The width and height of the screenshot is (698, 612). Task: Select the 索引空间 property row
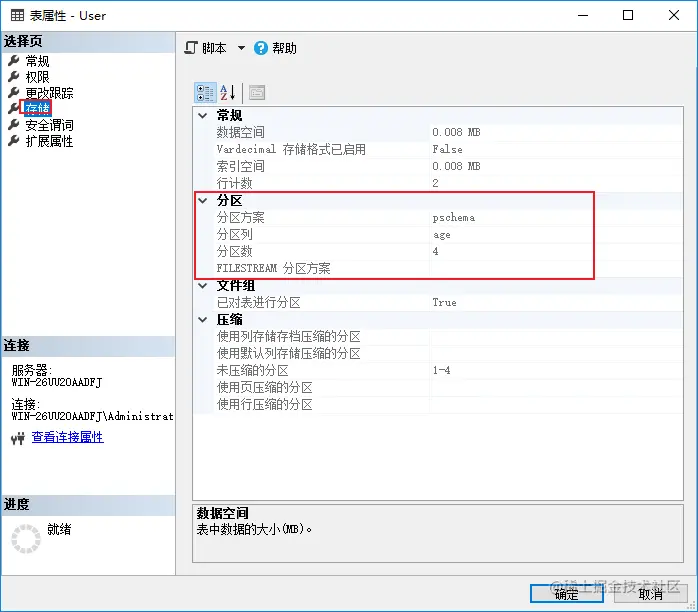[x=448, y=166]
